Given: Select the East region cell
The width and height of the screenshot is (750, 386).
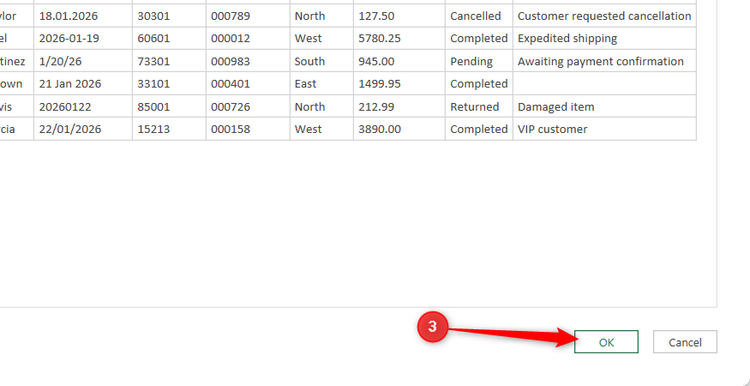Looking at the screenshot, I should pyautogui.click(x=322, y=84).
